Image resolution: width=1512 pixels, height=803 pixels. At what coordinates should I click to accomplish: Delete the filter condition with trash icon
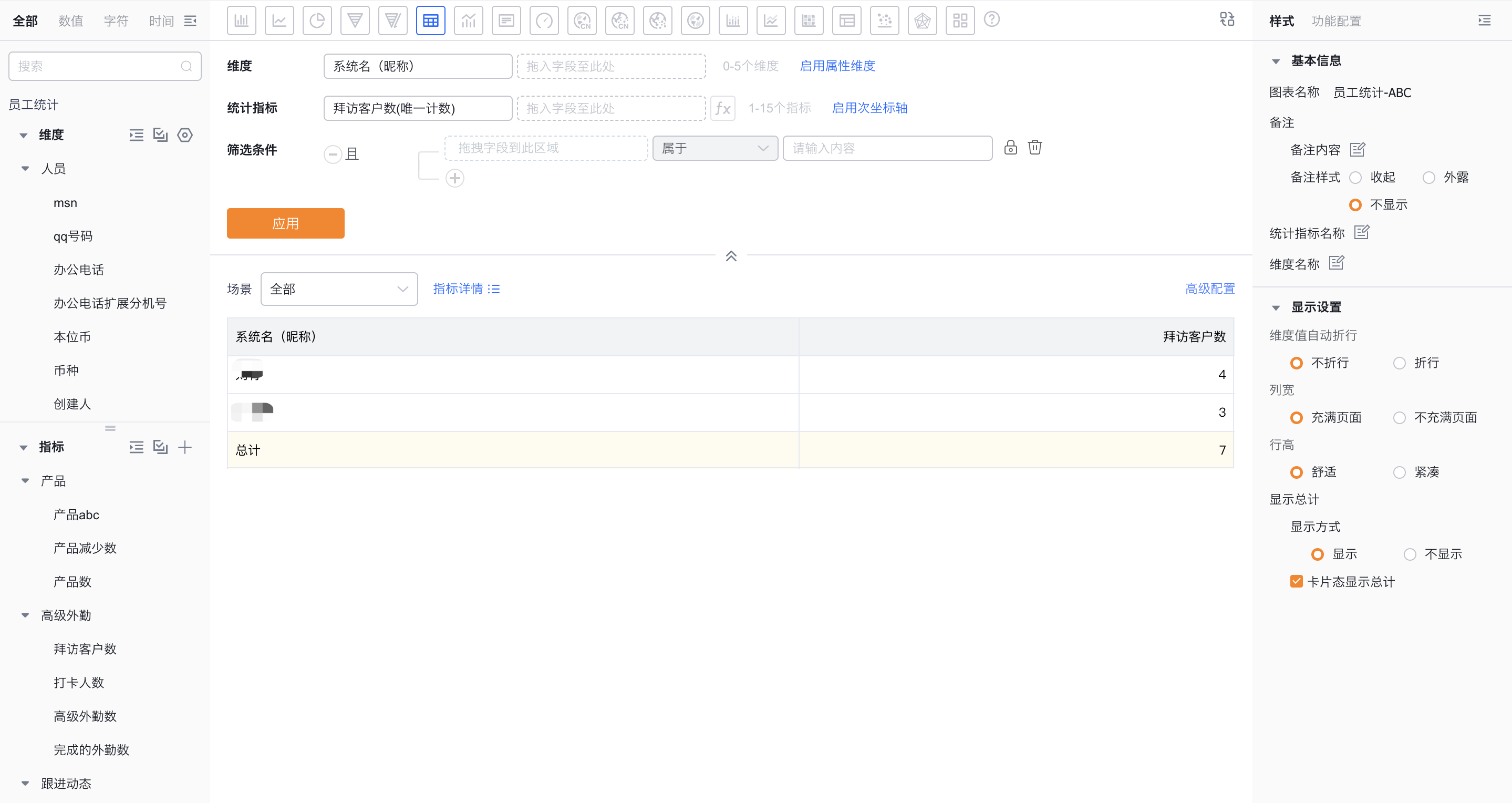(1035, 147)
